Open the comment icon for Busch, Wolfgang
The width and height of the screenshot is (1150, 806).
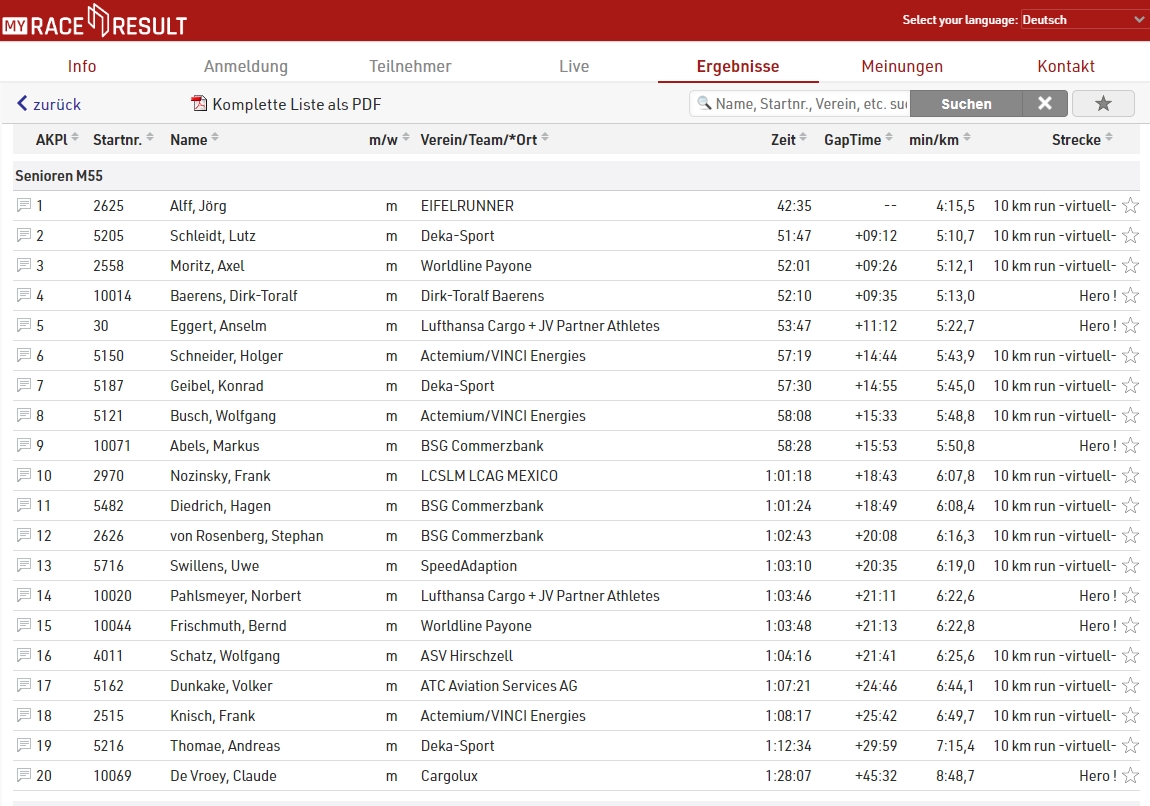point(23,416)
